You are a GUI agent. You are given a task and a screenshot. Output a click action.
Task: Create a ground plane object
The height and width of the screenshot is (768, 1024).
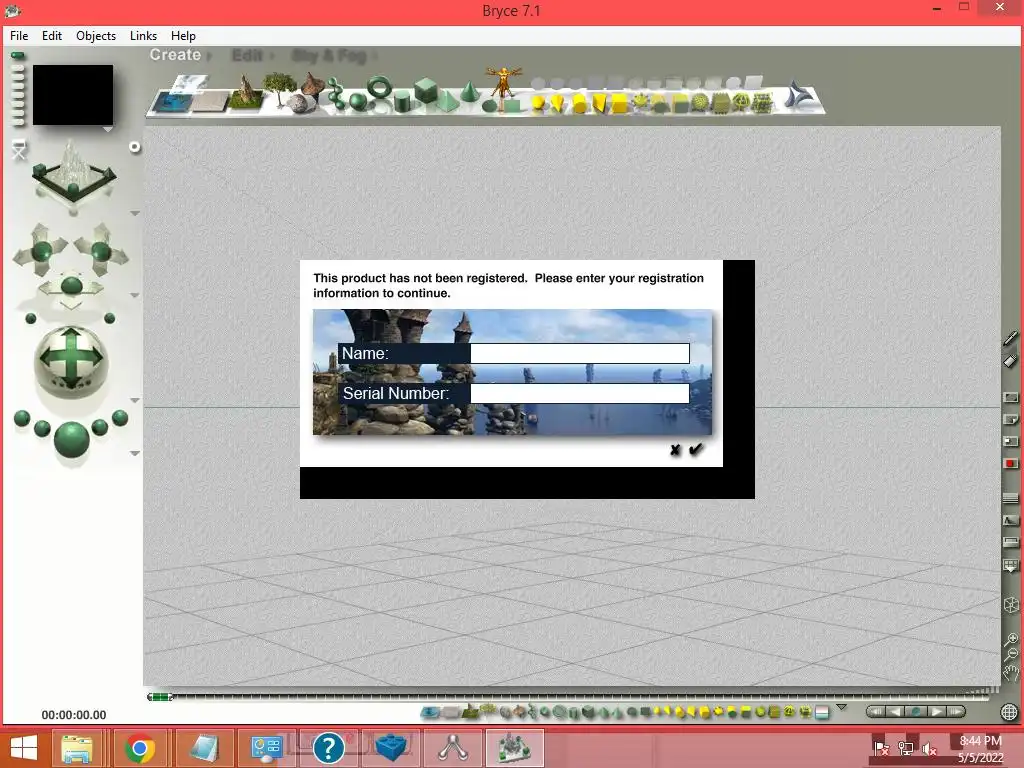tap(210, 102)
